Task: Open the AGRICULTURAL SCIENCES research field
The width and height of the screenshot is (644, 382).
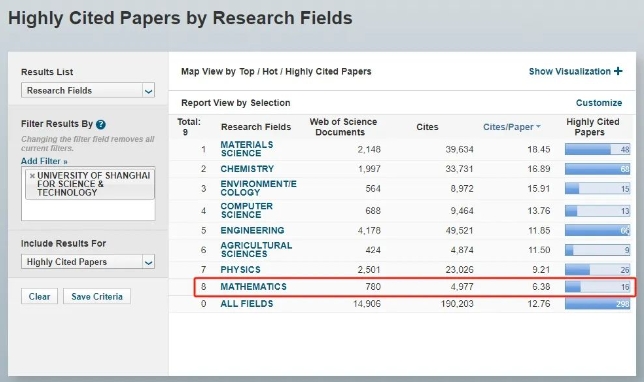Action: pos(256,250)
